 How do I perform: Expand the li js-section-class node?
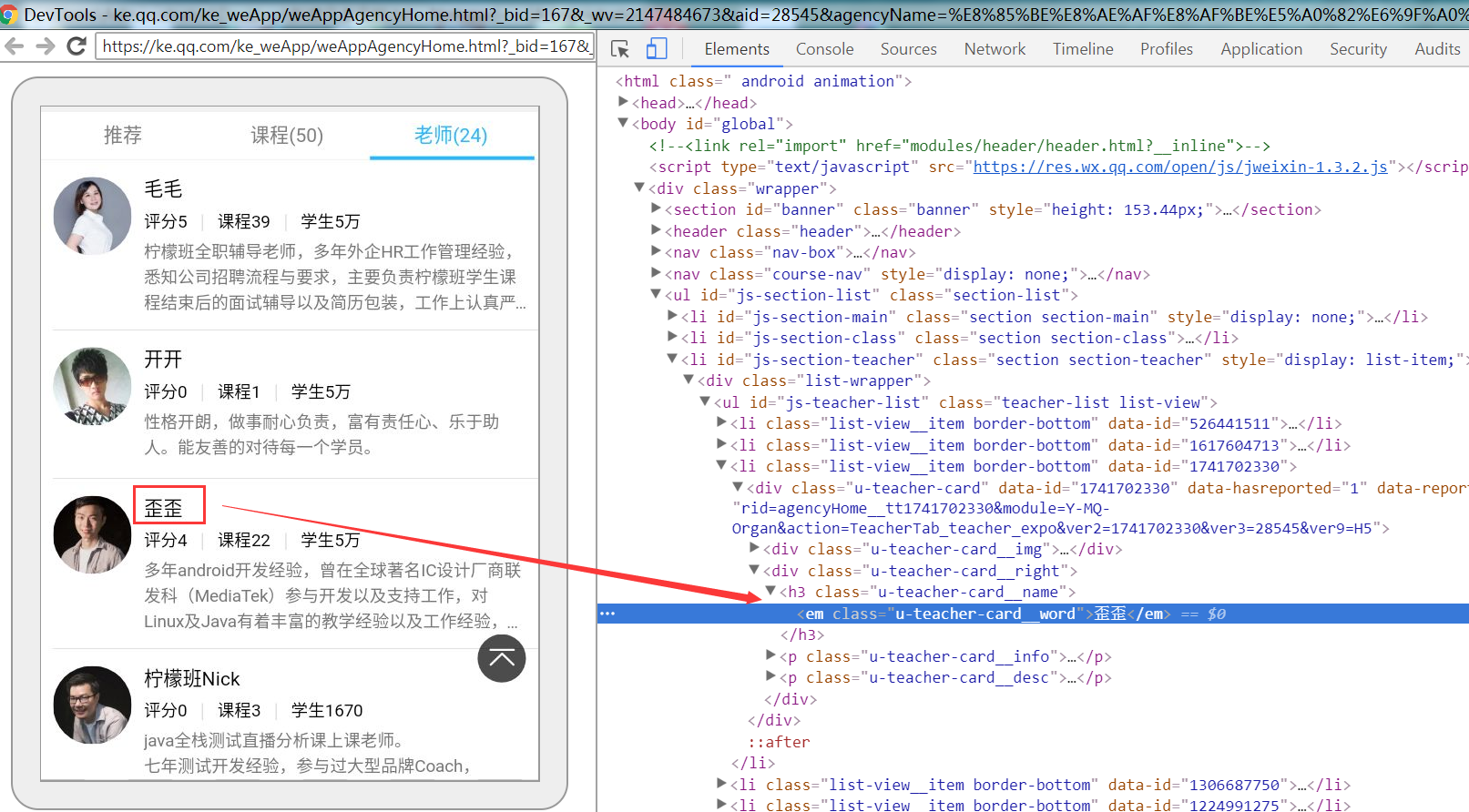(672, 337)
